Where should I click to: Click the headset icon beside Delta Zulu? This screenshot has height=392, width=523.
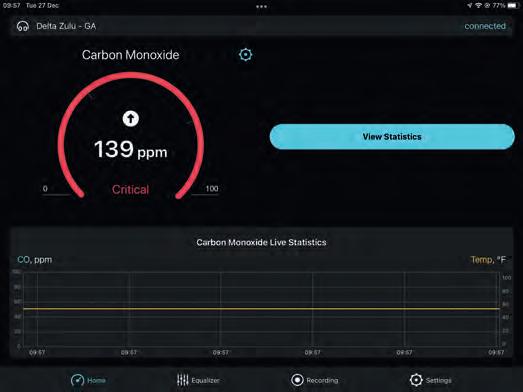[x=23, y=26]
